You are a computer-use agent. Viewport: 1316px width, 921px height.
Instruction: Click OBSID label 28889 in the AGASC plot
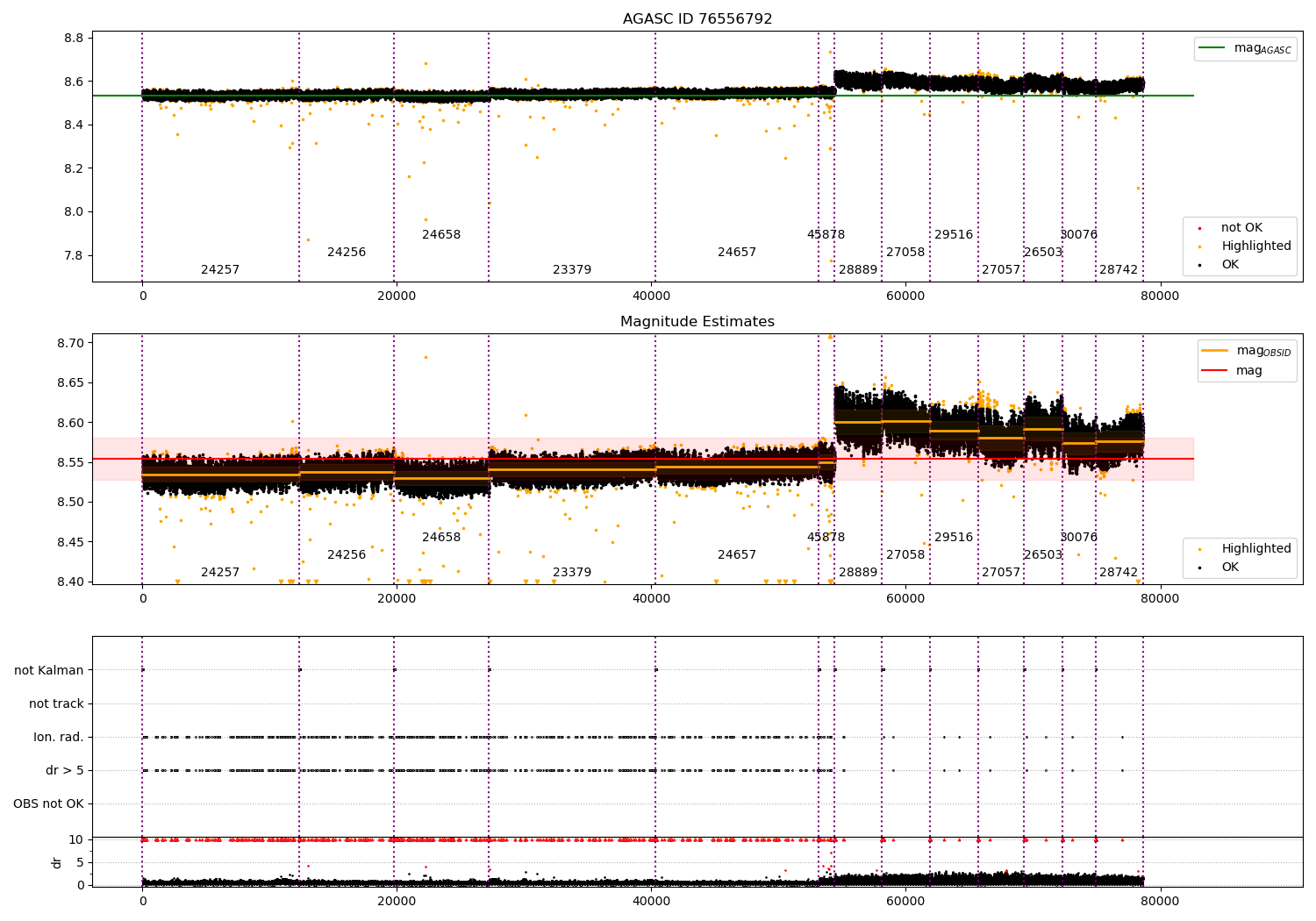(858, 270)
